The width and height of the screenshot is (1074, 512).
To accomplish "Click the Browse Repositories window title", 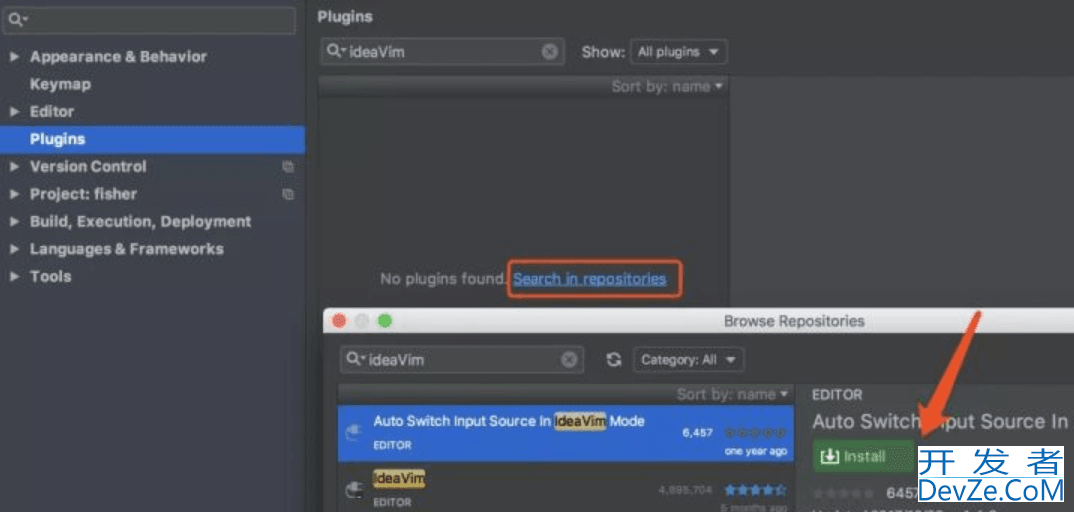I will 794,321.
